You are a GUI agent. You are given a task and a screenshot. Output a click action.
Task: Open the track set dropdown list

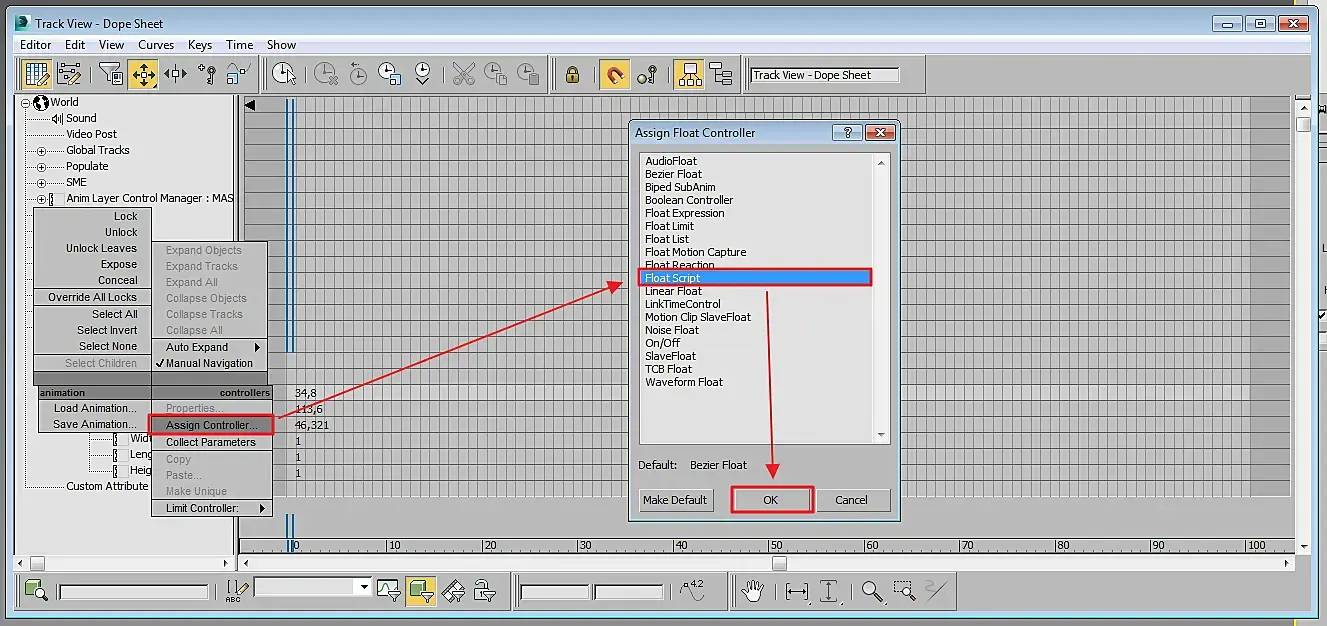[x=363, y=587]
